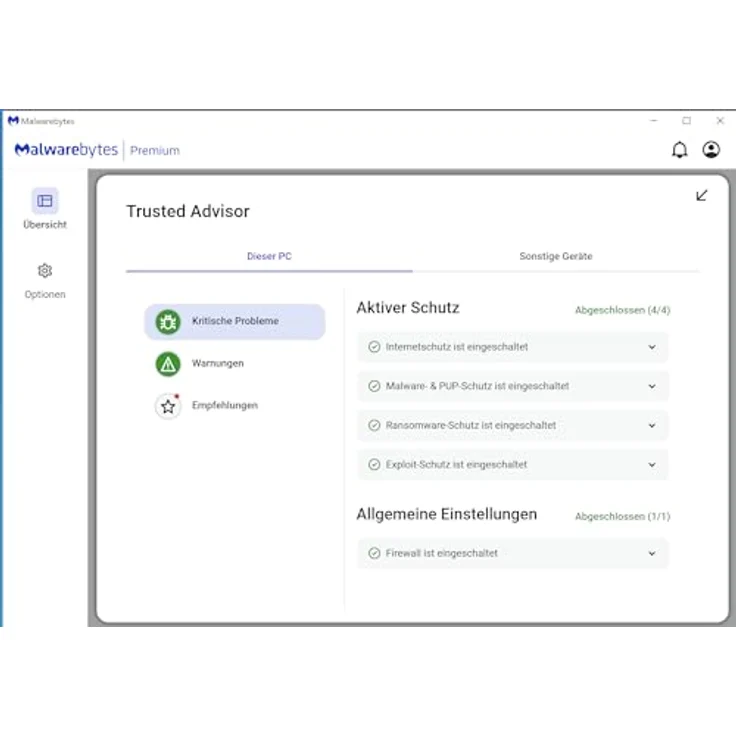Click Internetschutz ist eingeschaltet text
736x736 pixels.
coord(457,347)
